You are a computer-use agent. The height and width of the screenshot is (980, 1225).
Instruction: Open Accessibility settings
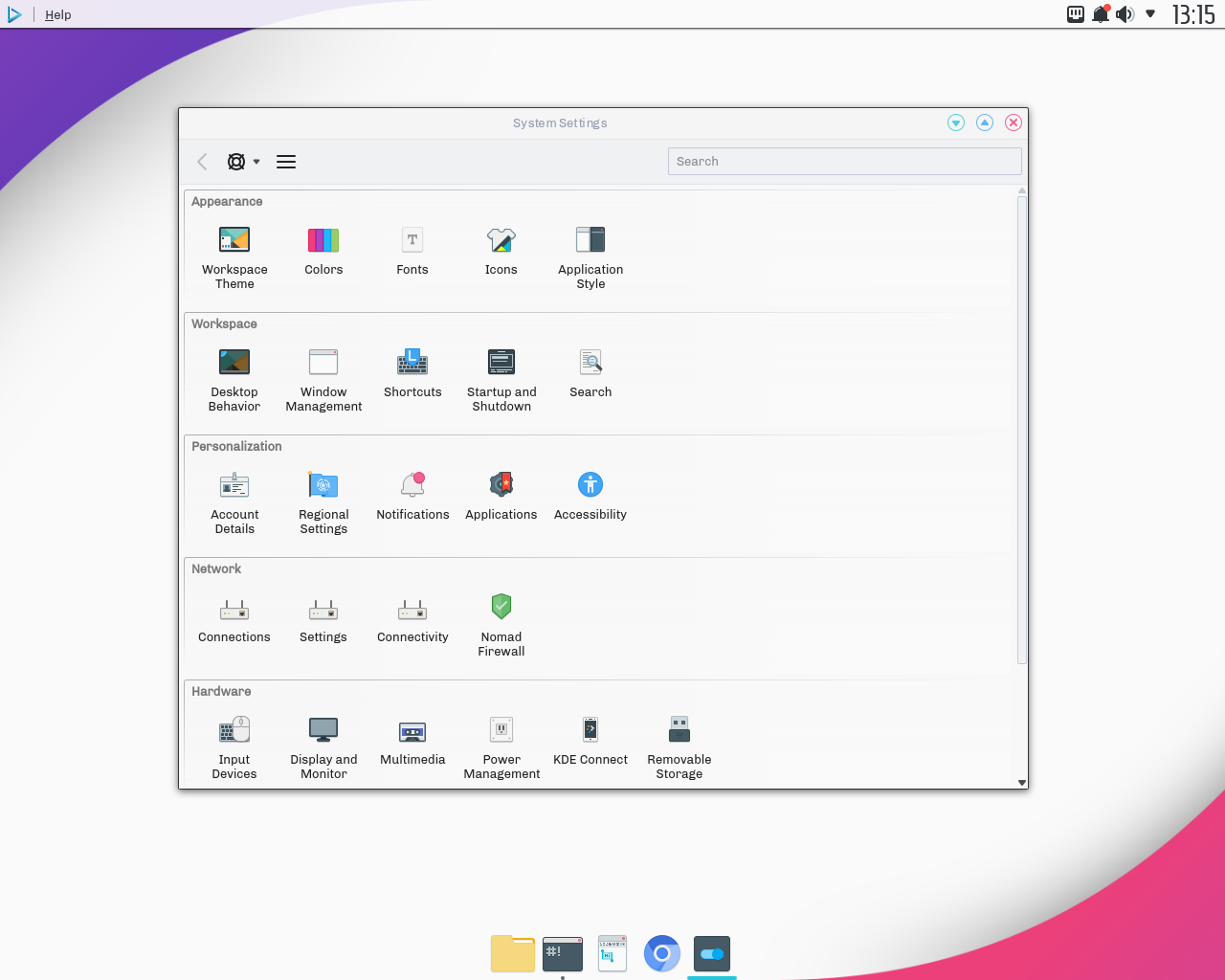[x=590, y=495]
